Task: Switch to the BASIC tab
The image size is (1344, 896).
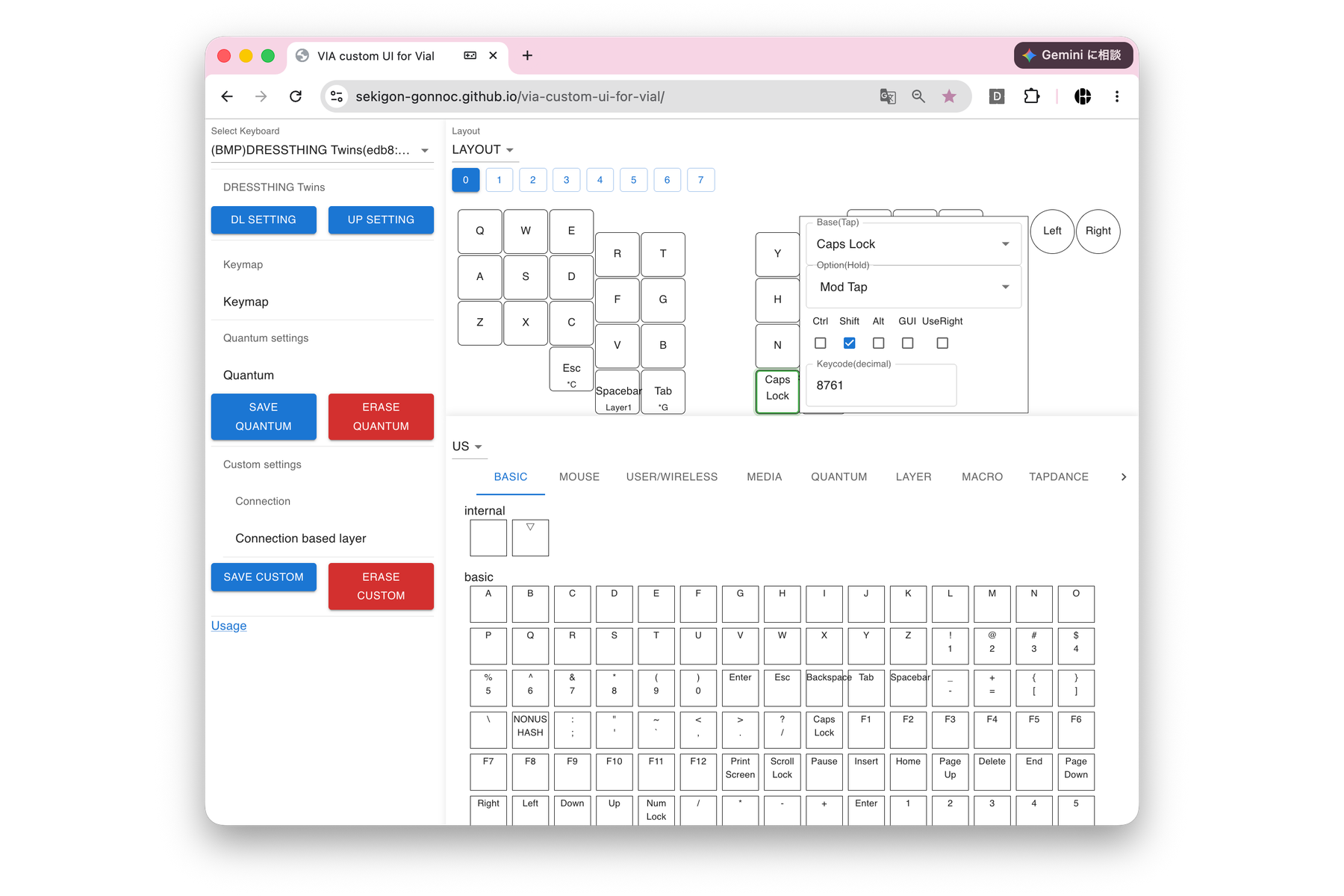Action: tap(511, 477)
